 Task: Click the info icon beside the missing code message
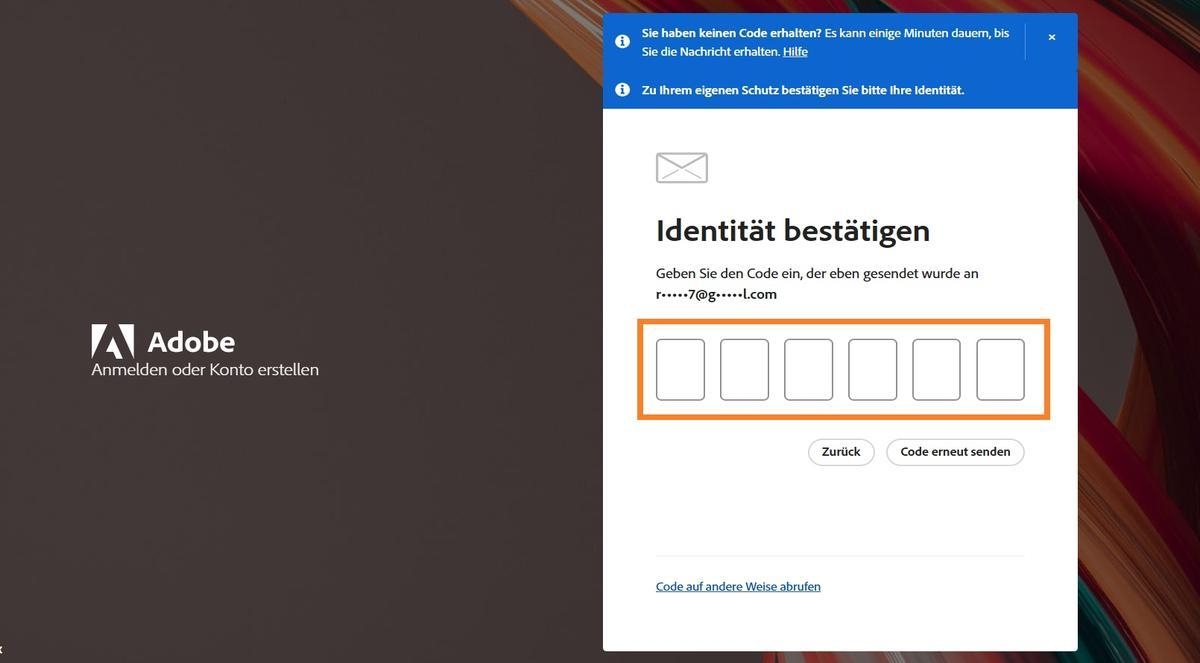(x=622, y=41)
